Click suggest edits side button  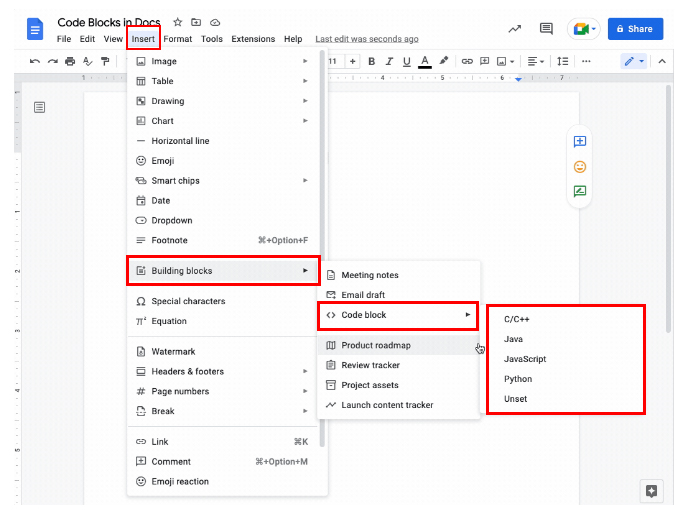point(579,191)
